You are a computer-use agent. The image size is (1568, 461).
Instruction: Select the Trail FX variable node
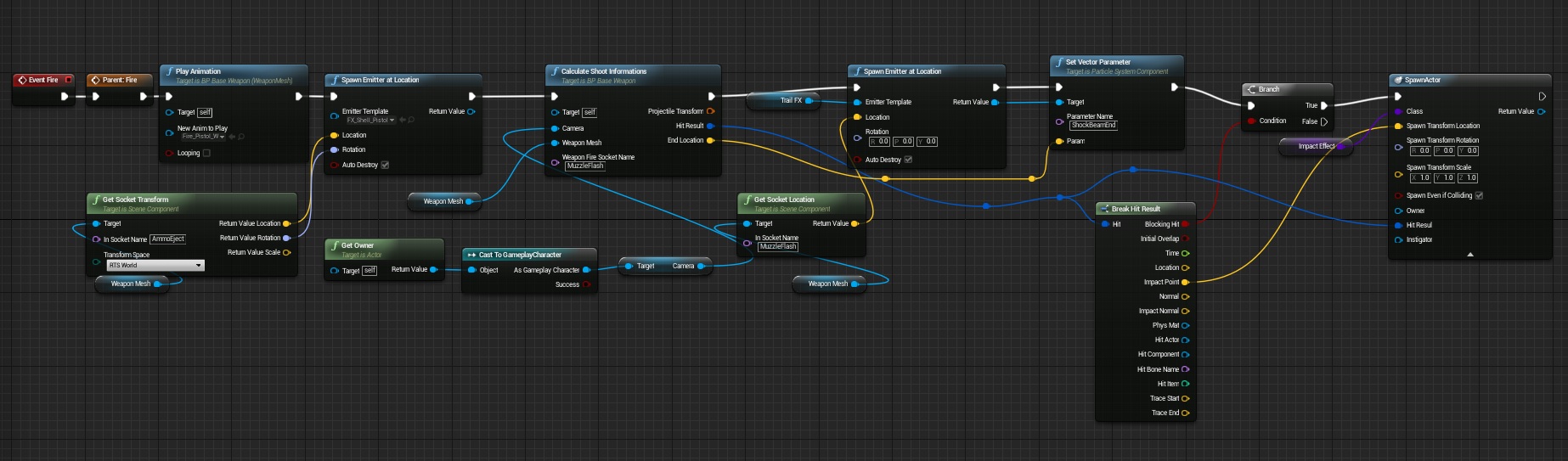pos(784,100)
